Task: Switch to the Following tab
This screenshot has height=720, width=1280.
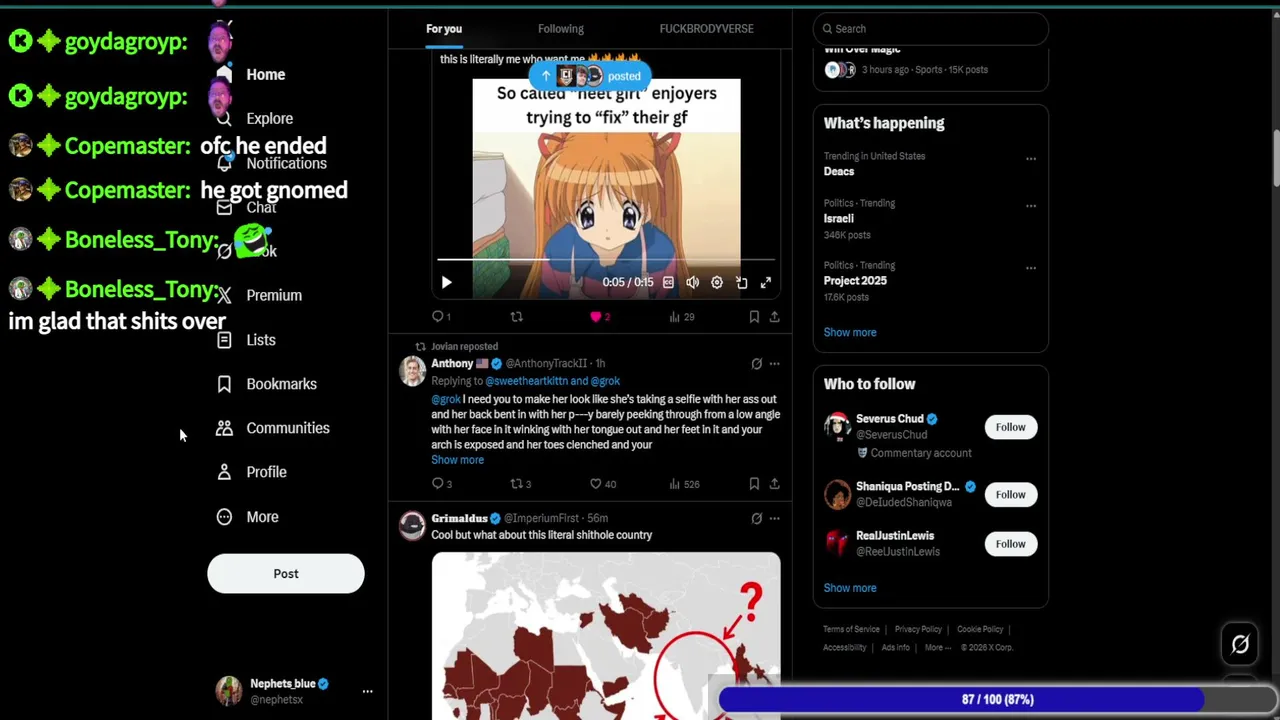Action: click(561, 29)
